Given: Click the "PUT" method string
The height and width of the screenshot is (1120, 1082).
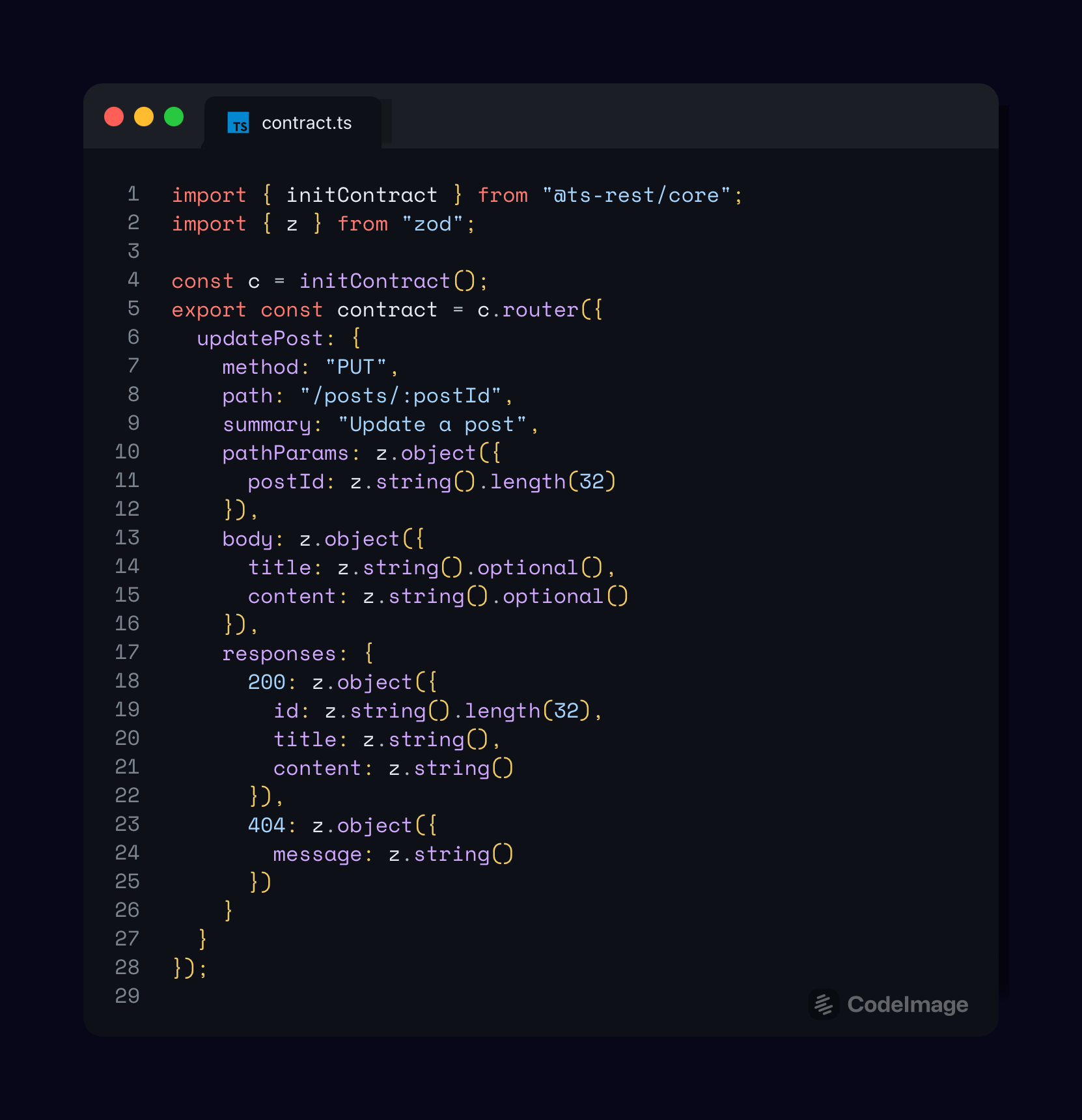Looking at the screenshot, I should [x=355, y=367].
